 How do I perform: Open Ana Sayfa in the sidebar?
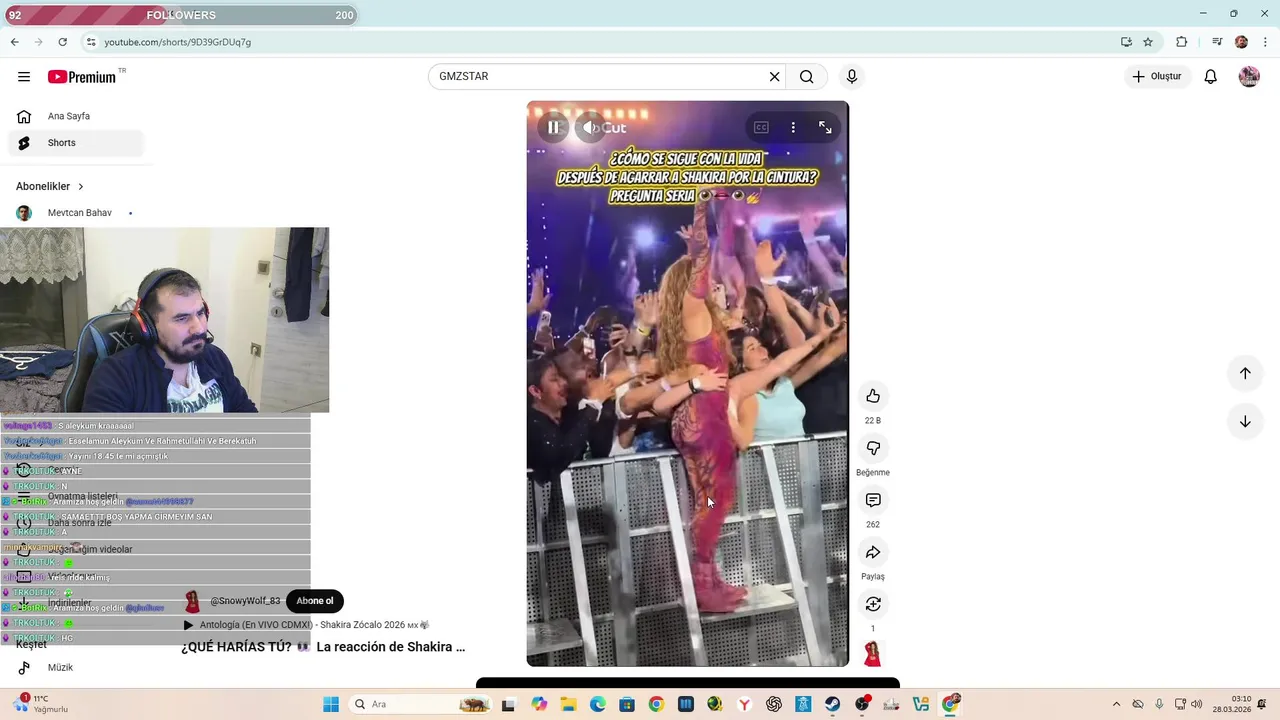click(76, 116)
